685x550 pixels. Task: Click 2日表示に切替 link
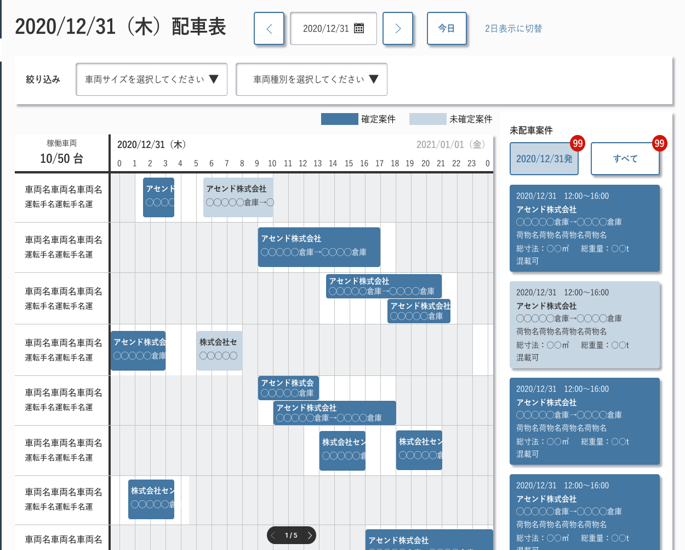coord(513,29)
